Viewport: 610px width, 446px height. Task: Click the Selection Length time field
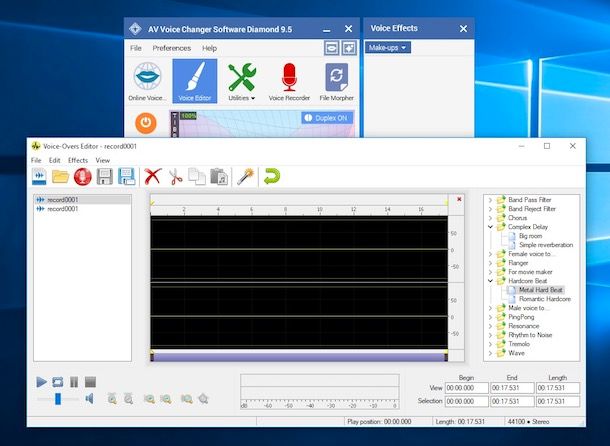558,401
